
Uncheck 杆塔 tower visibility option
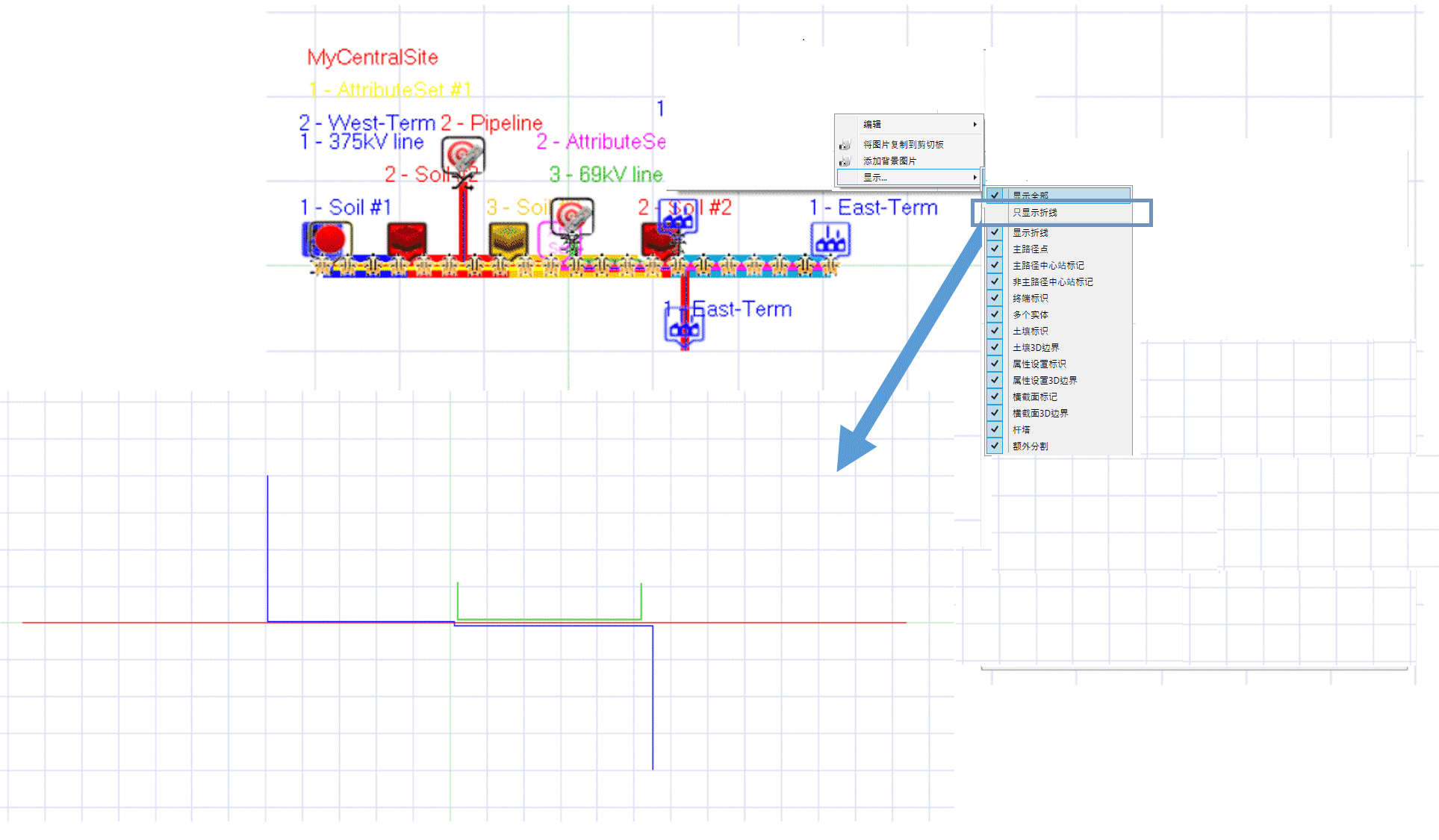tap(995, 429)
